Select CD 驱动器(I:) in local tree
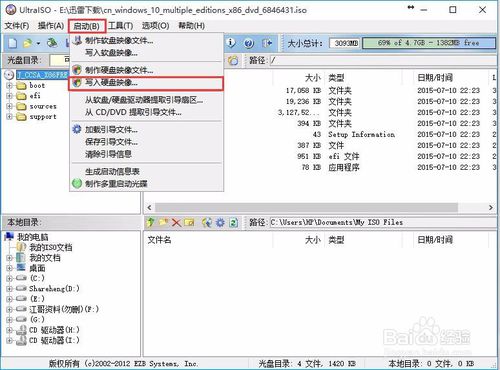Image resolution: width=500 pixels, height=370 pixels. [x=54, y=340]
